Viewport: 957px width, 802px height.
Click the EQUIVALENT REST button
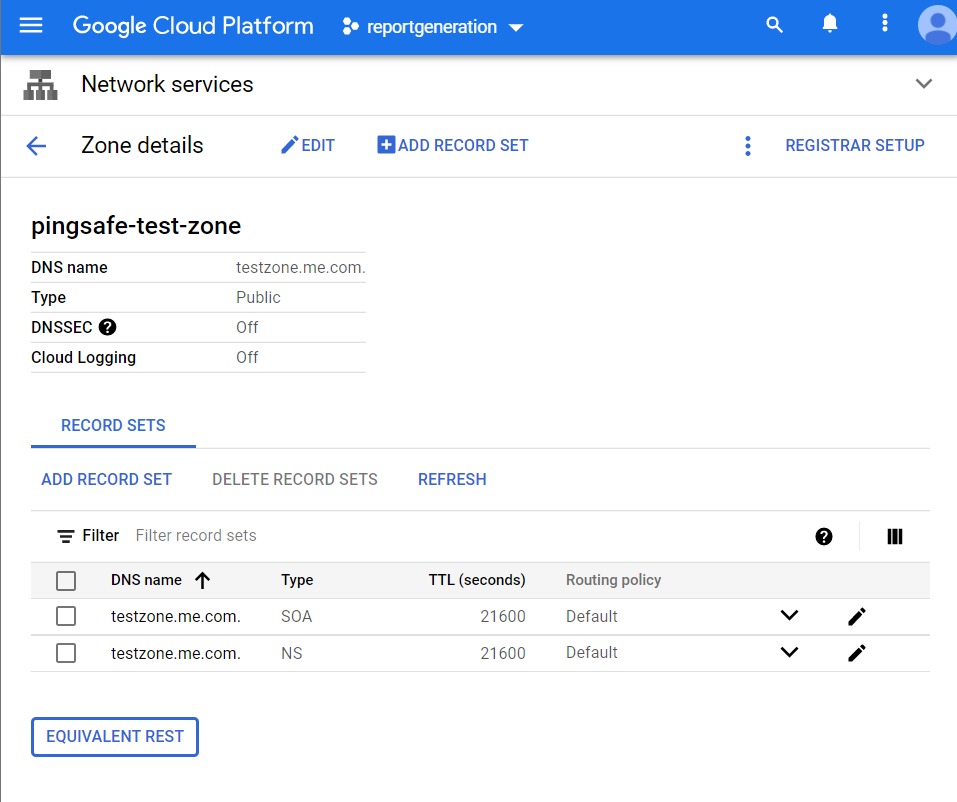click(x=115, y=736)
